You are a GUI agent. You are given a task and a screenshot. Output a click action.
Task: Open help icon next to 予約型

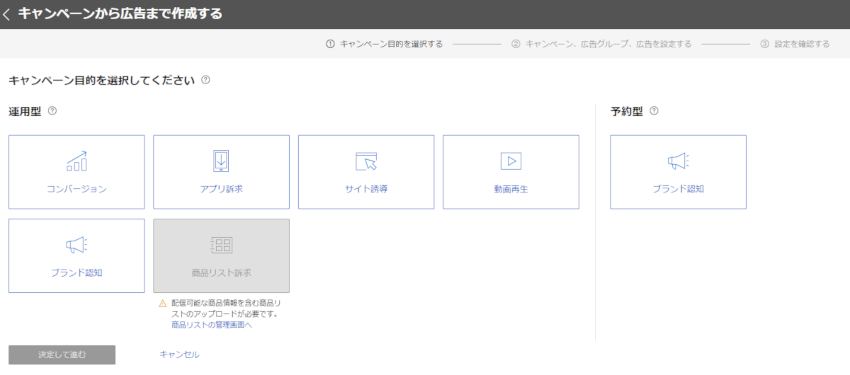654,111
